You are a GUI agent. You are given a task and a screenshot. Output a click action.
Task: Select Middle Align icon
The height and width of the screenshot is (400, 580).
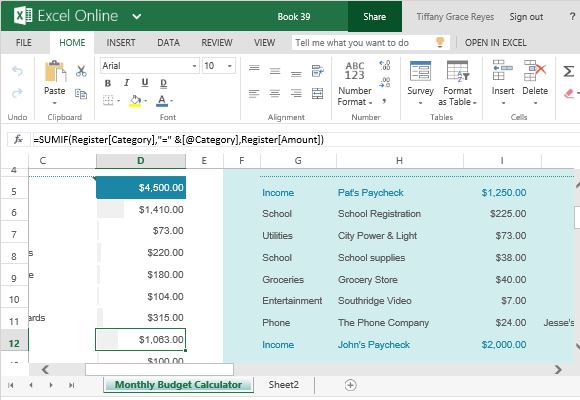[x=275, y=71]
